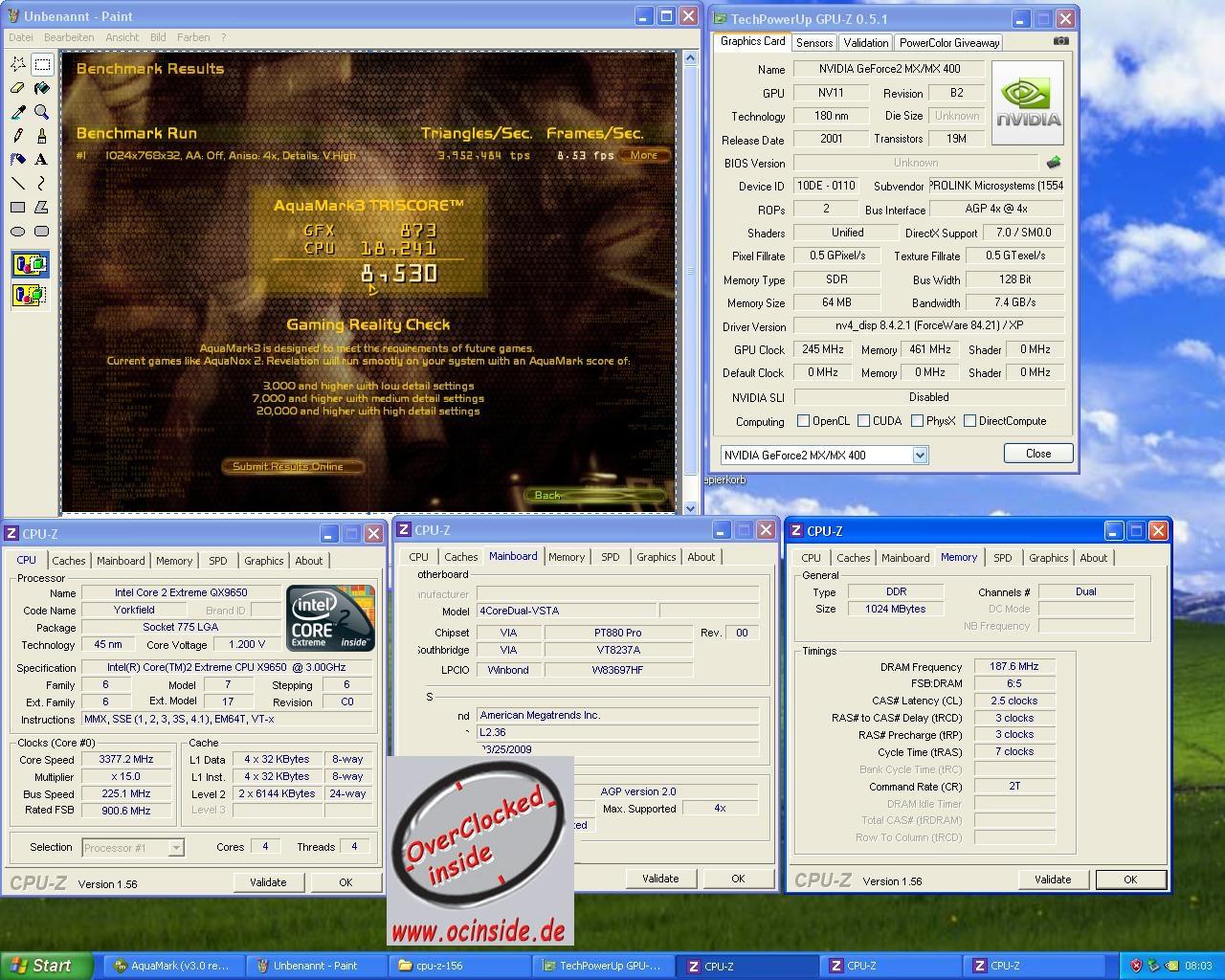The height and width of the screenshot is (980, 1225).
Task: Select the Polygon shape tool
Action: point(42,207)
